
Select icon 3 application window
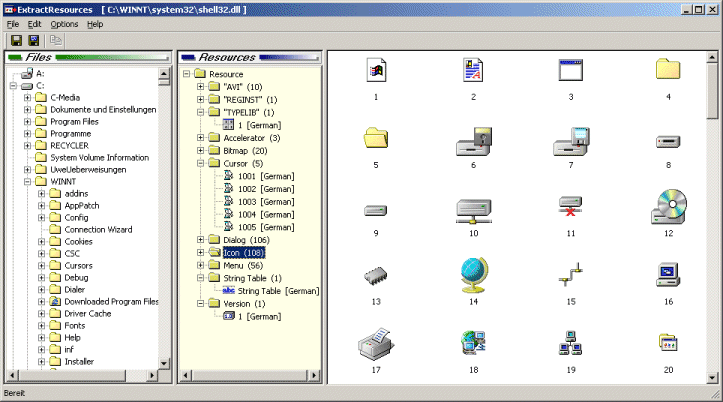coord(571,71)
